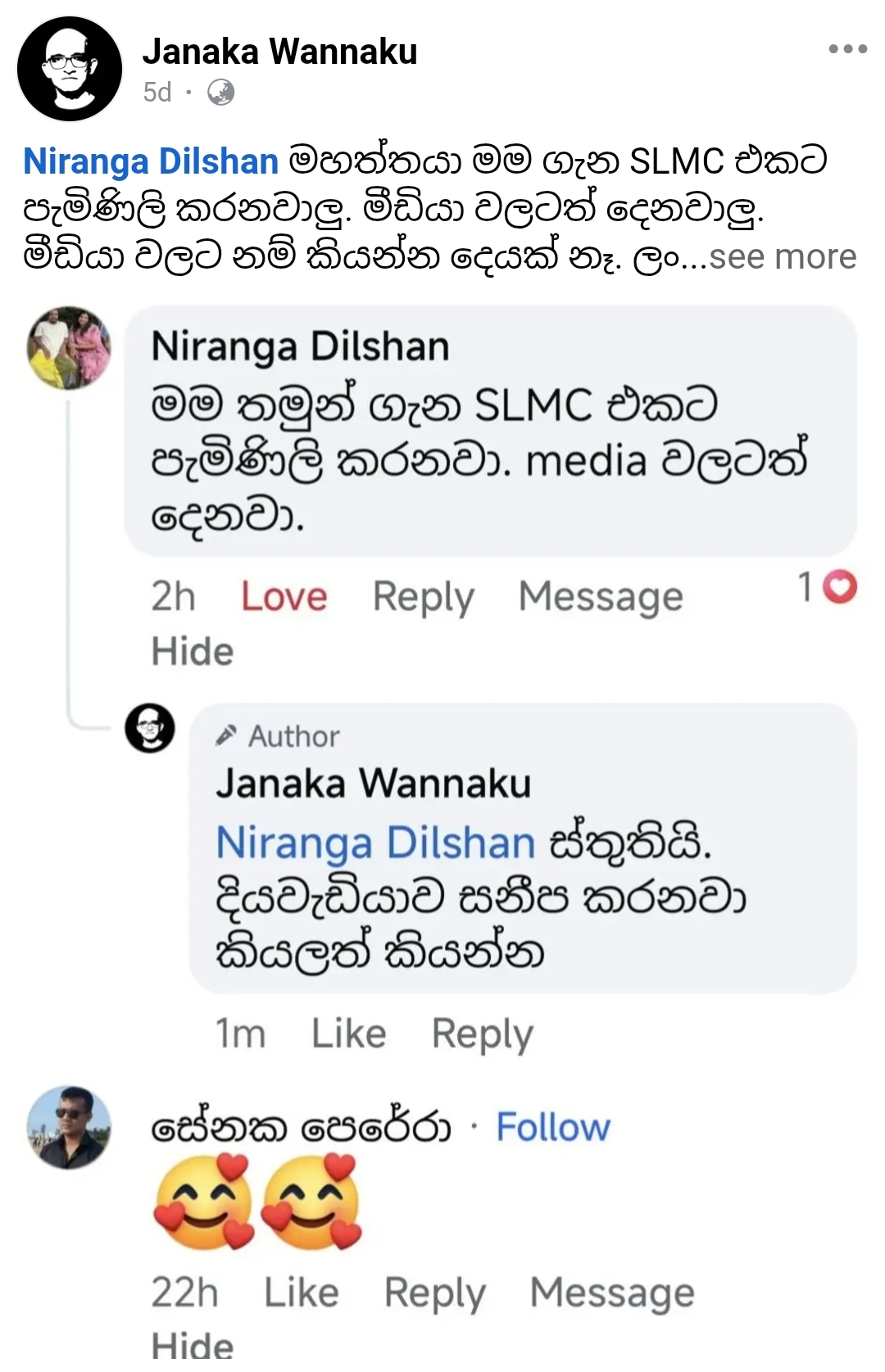Tap the small author avatar beside the reply

click(150, 727)
